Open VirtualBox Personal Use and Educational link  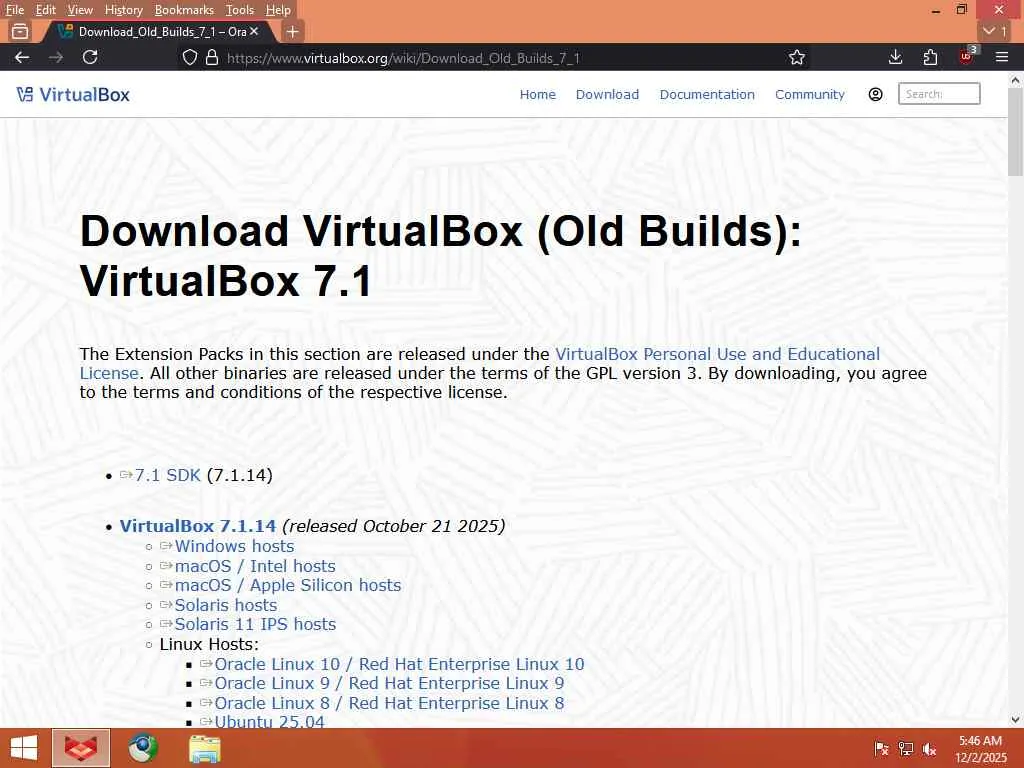point(717,354)
